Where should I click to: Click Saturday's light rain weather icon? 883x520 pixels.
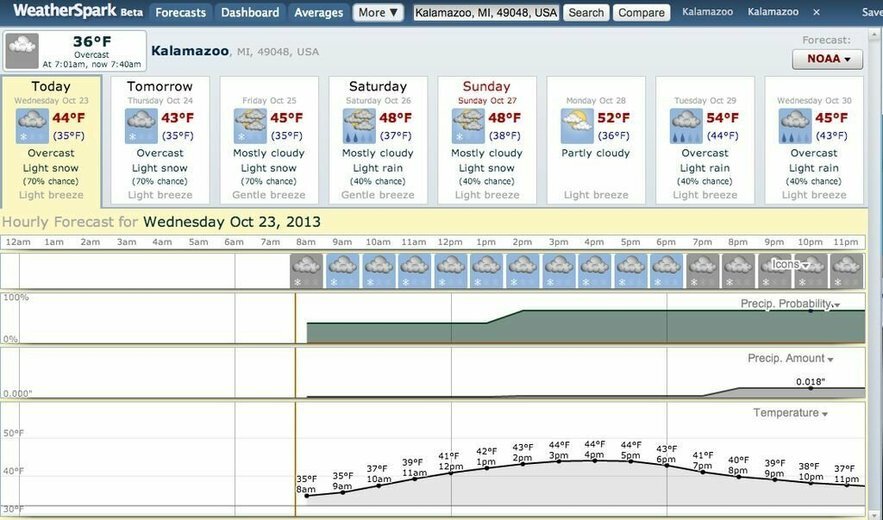(359, 126)
